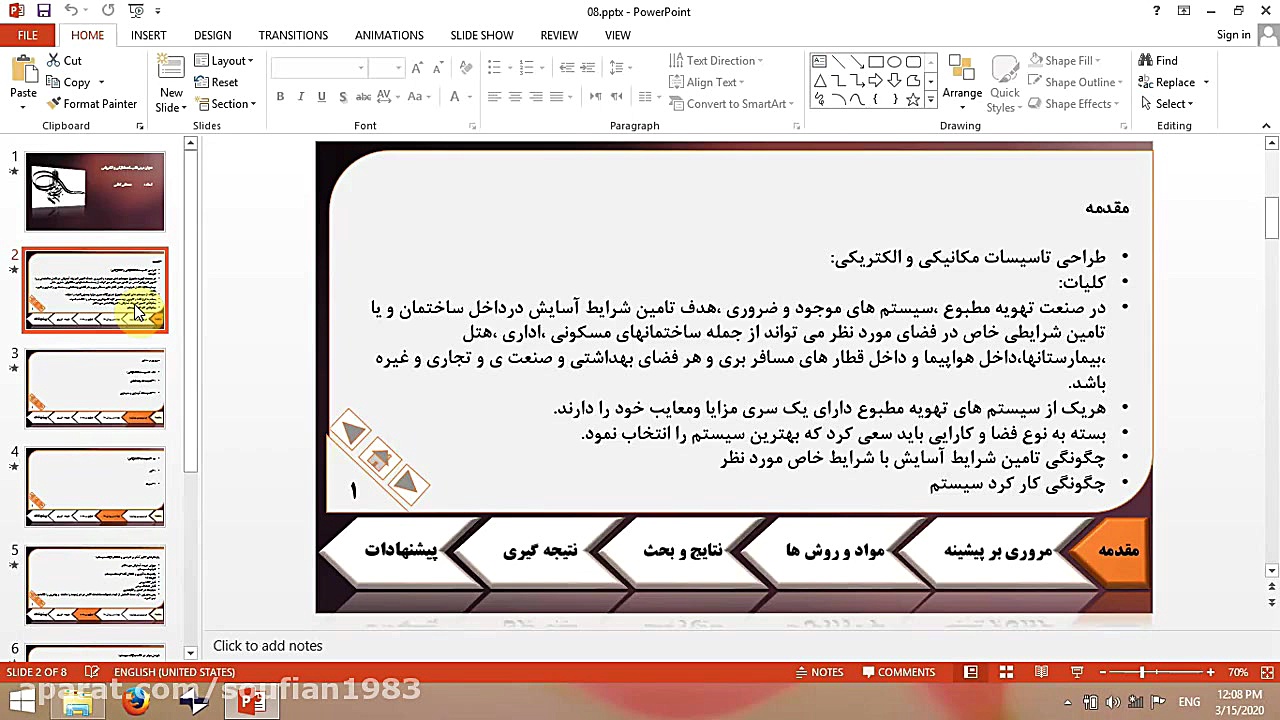Toggle Strikethrough formatting

364,97
